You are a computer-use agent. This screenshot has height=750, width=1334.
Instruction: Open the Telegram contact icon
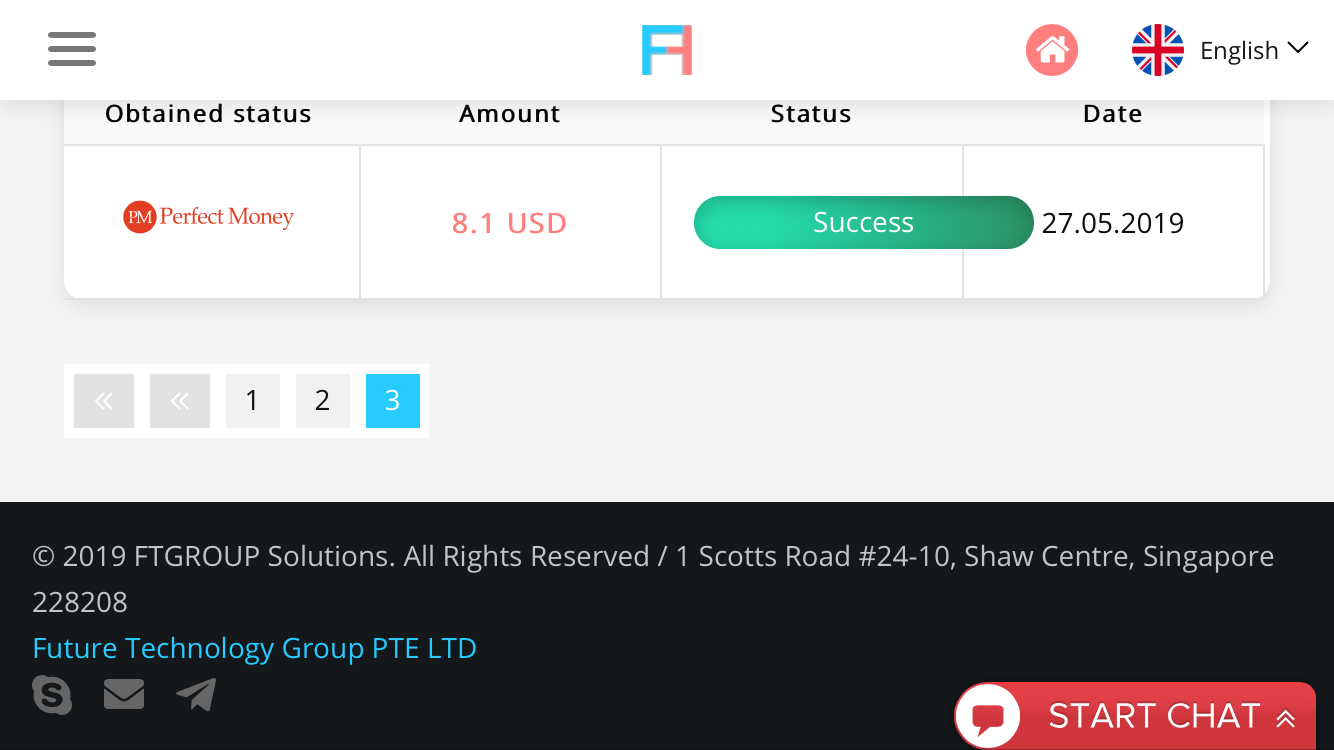coord(196,694)
